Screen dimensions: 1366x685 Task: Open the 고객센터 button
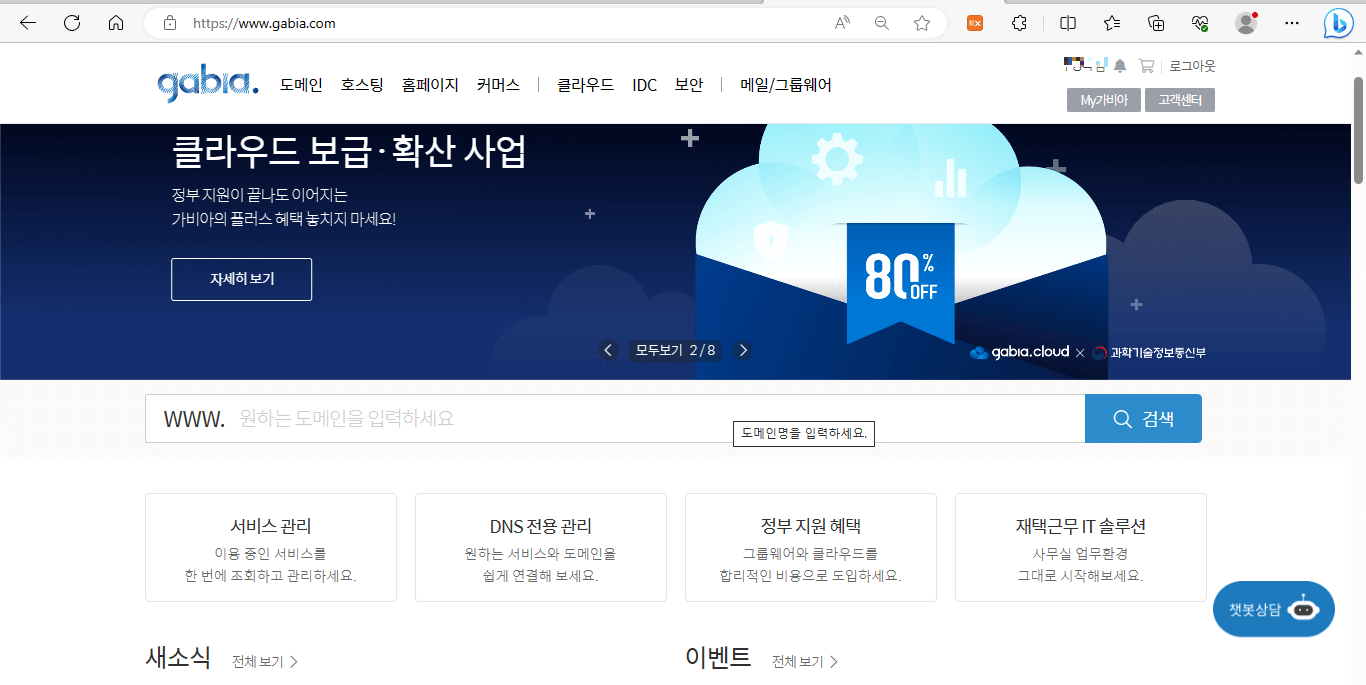point(1180,100)
